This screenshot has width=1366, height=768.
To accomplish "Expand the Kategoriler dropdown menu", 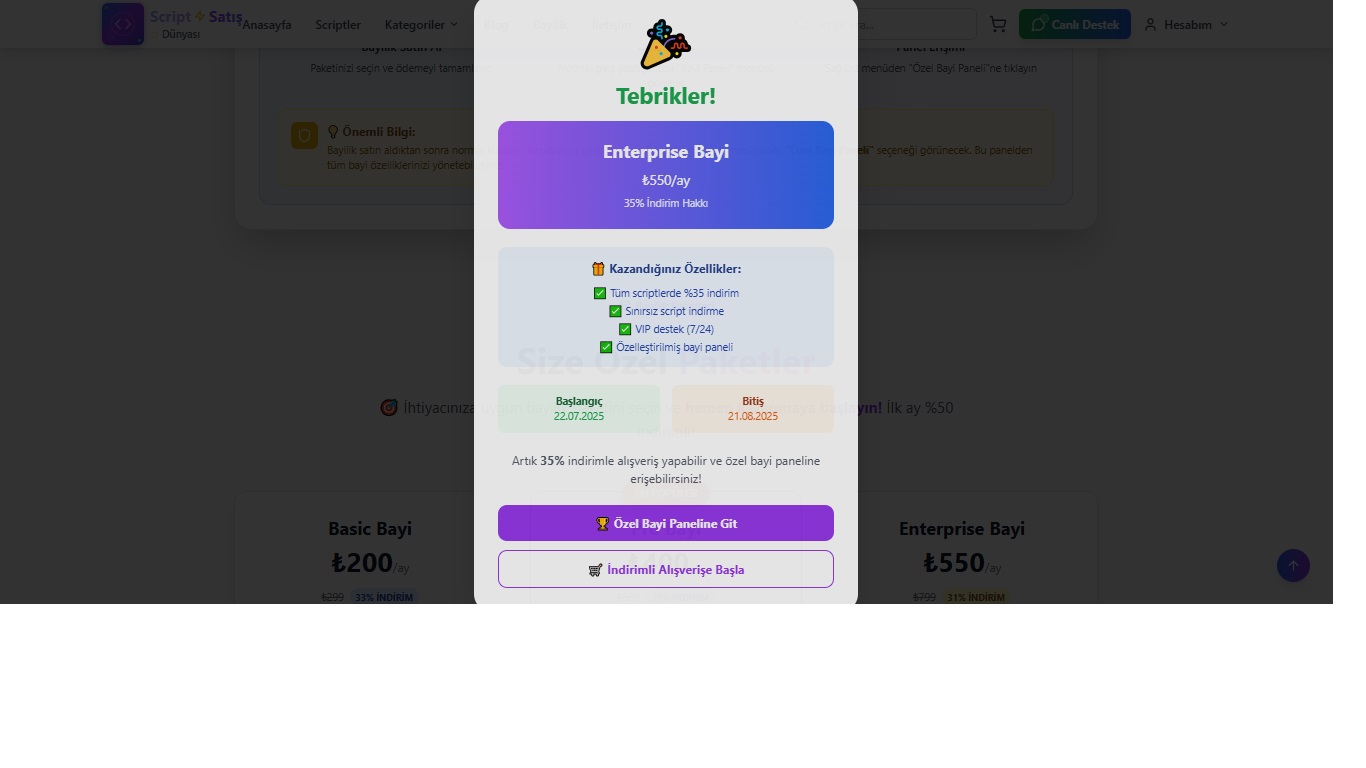I will coord(421,24).
